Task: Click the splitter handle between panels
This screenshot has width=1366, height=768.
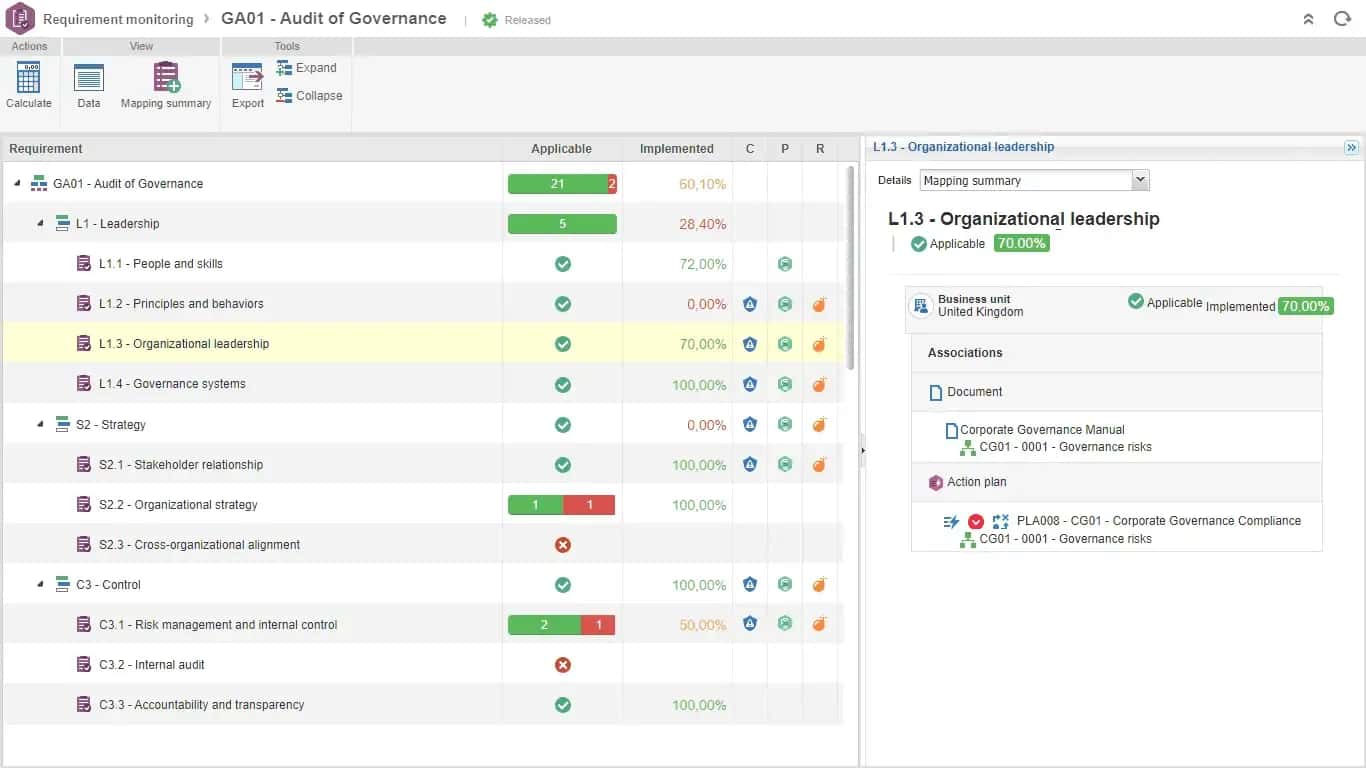Action: (862, 451)
